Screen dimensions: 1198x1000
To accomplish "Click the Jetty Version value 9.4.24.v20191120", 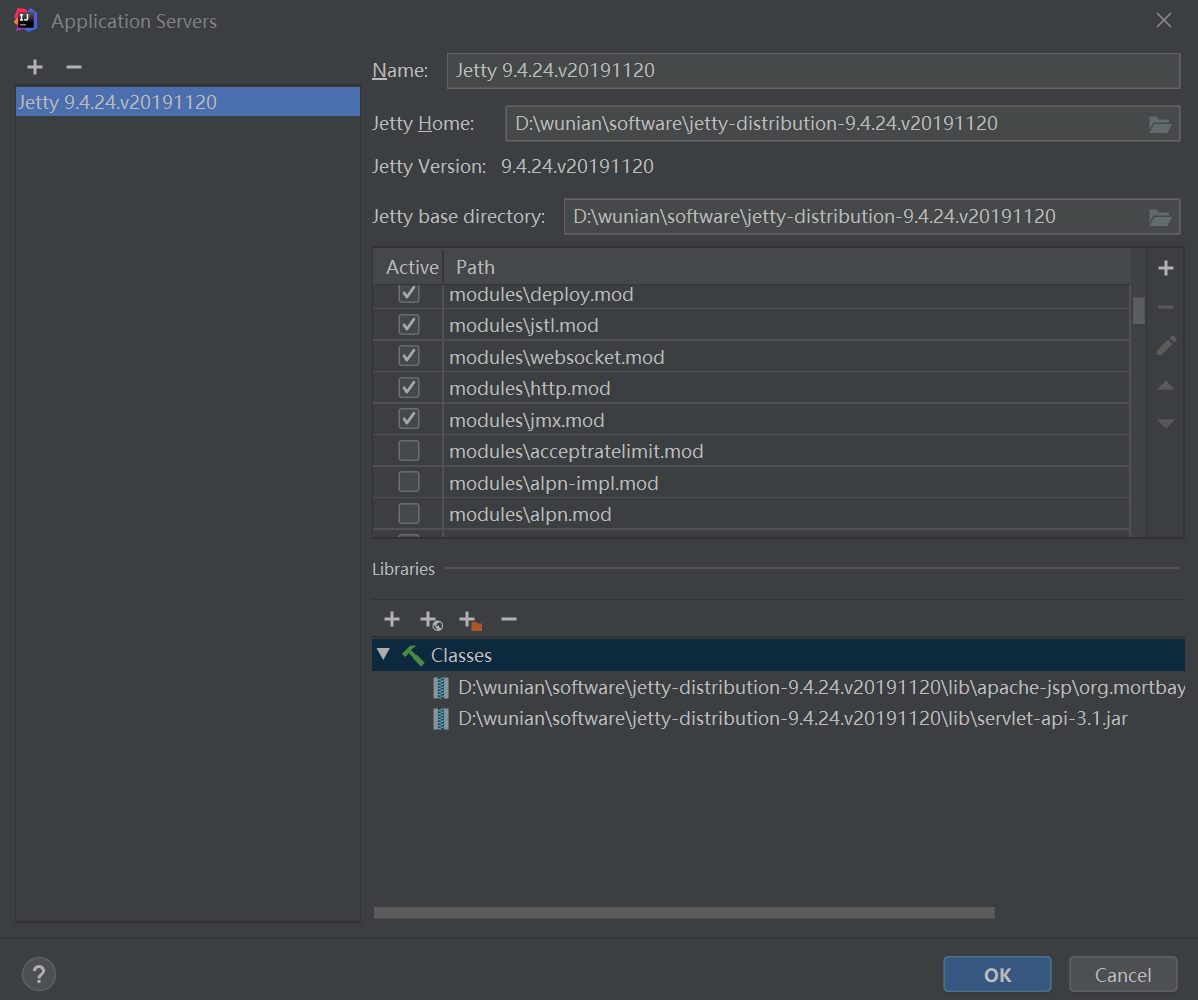I will 577,167.
